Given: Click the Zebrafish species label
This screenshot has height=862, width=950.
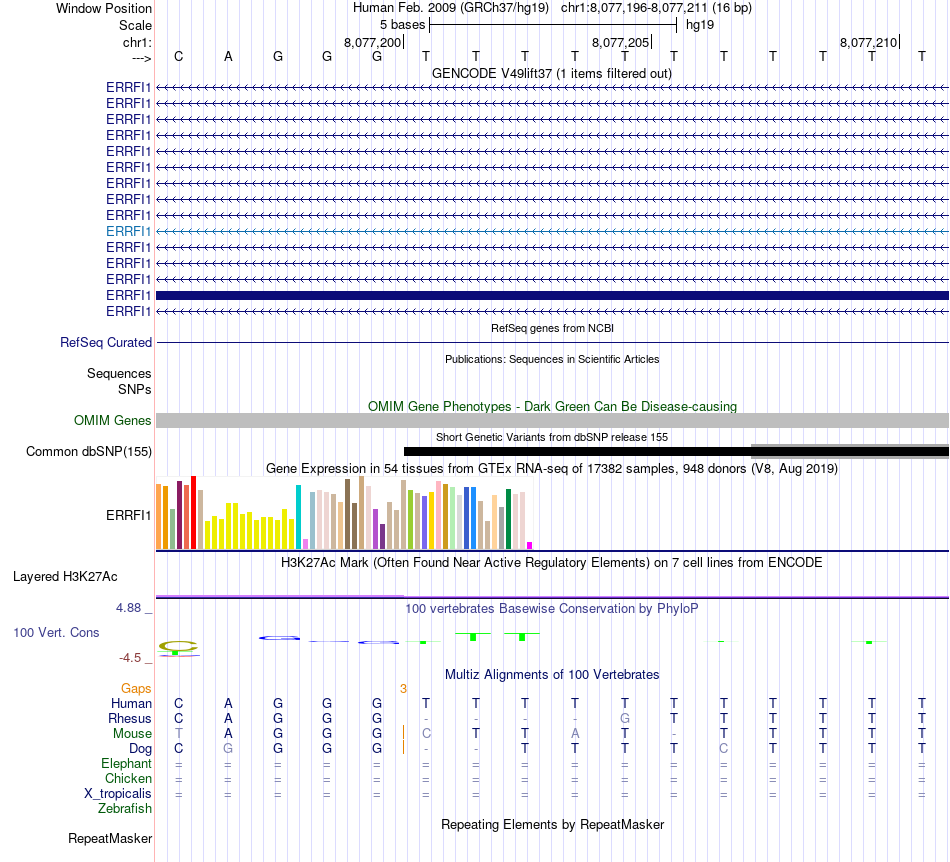Looking at the screenshot, I should click(x=125, y=809).
